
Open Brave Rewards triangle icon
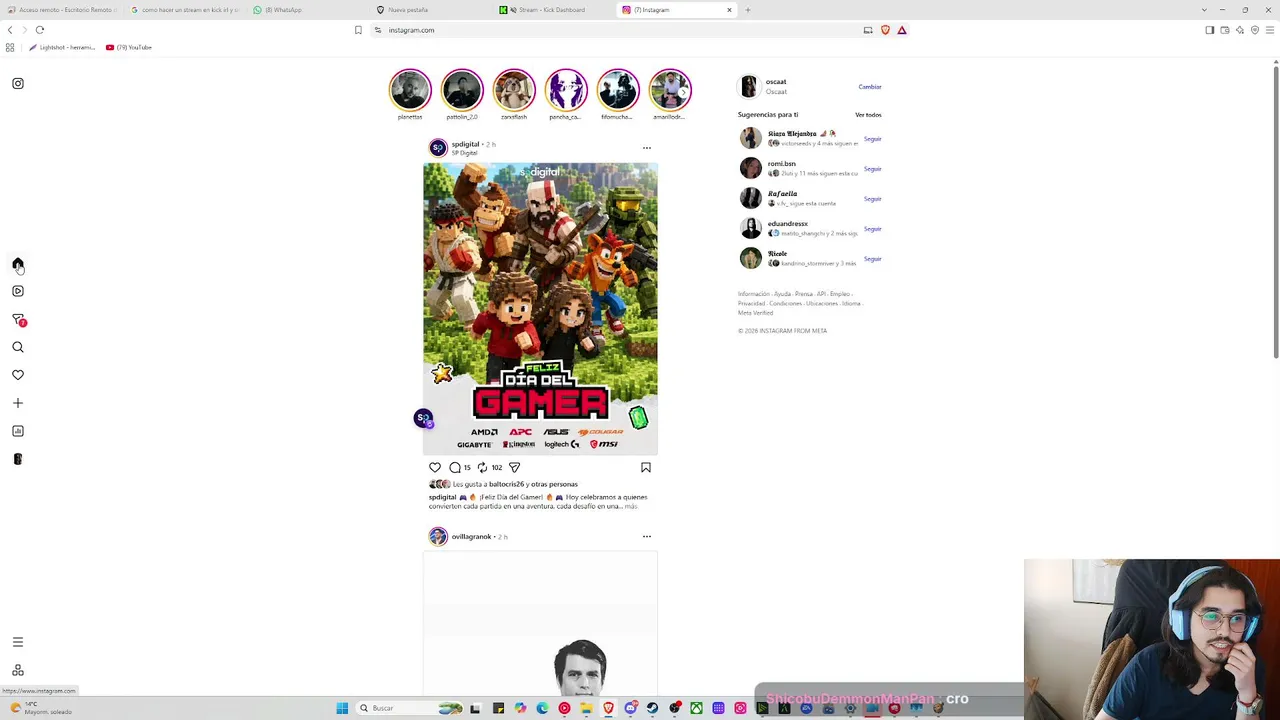click(901, 30)
